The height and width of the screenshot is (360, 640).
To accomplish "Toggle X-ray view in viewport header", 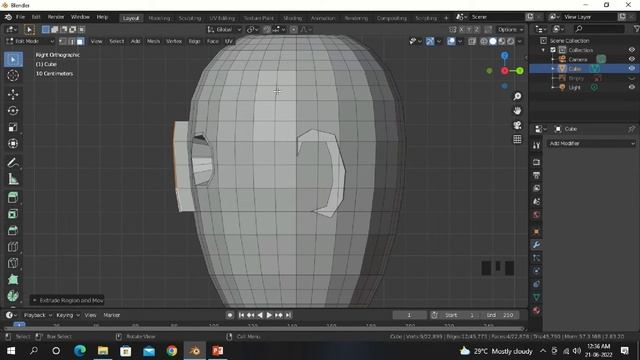I will 472,41.
